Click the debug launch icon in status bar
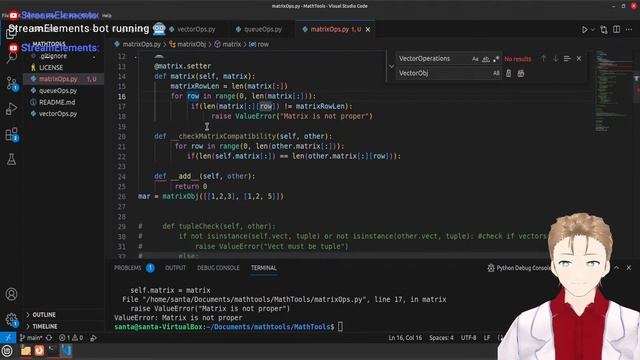The image size is (640, 360). click(93, 338)
